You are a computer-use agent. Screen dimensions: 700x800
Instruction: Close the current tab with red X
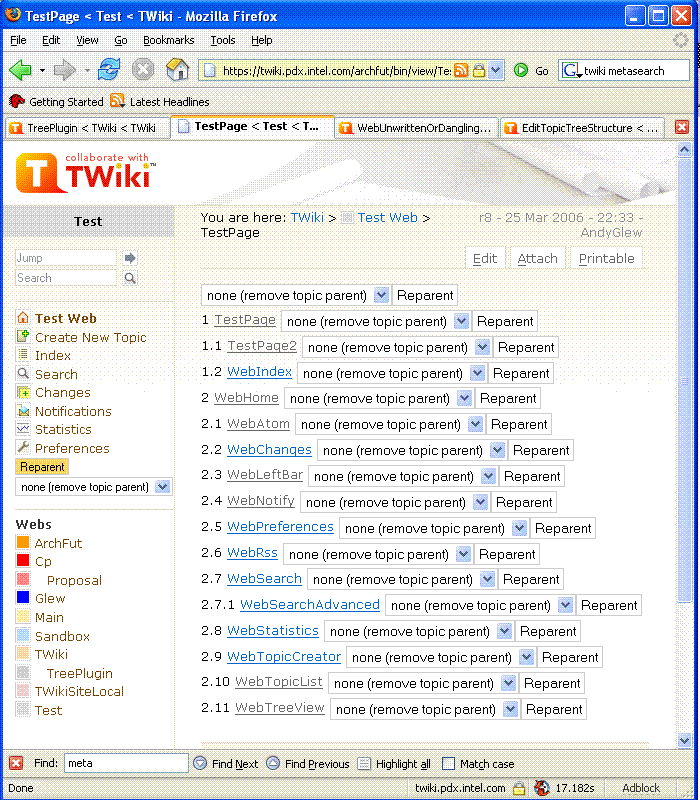click(682, 127)
